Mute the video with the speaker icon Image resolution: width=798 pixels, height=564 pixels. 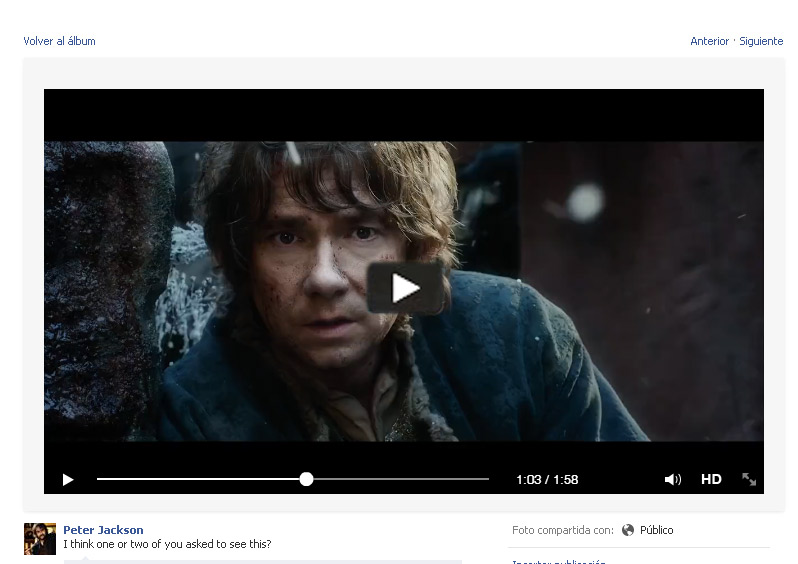pos(672,480)
